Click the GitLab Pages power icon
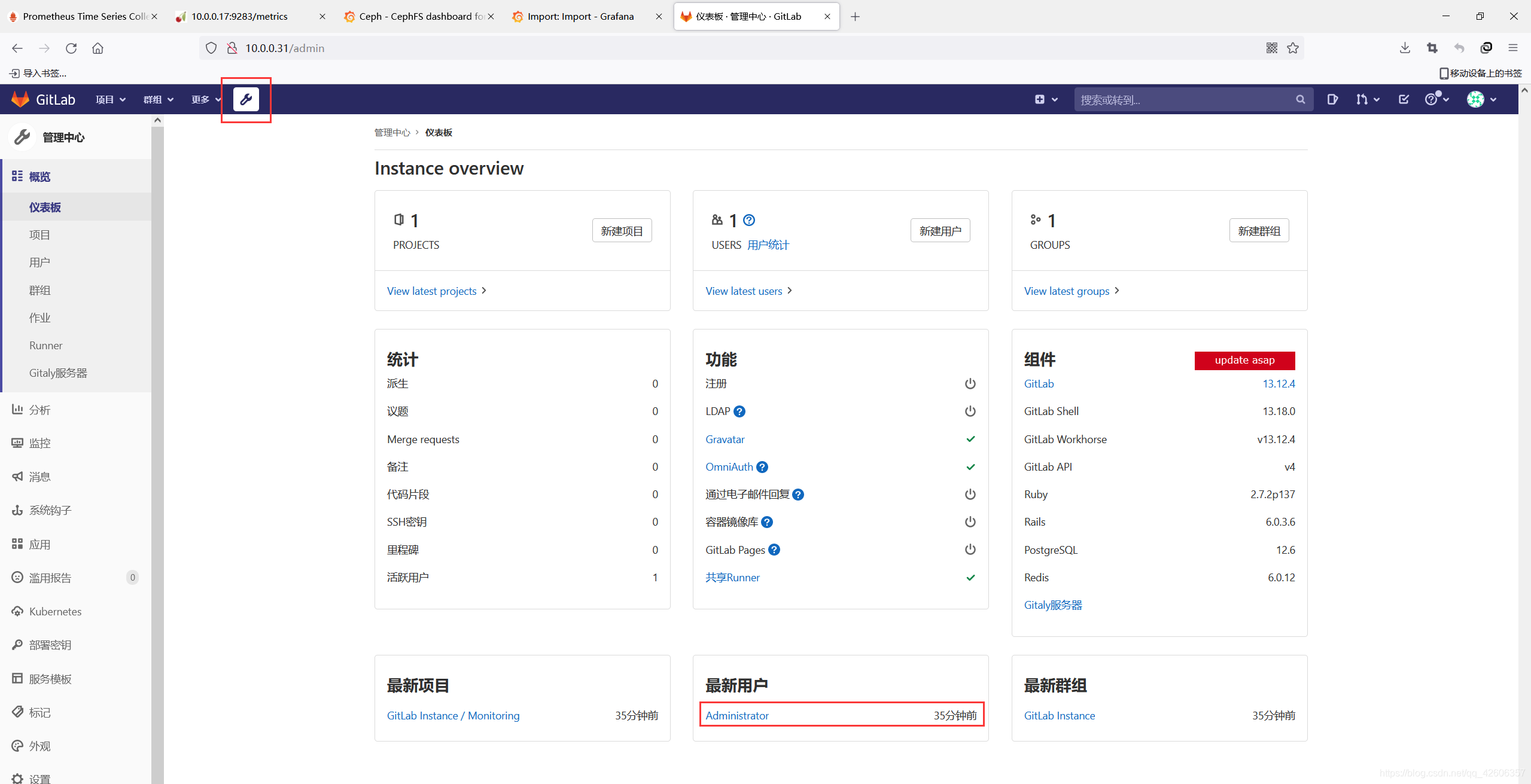This screenshot has width=1531, height=784. pyautogui.click(x=970, y=550)
